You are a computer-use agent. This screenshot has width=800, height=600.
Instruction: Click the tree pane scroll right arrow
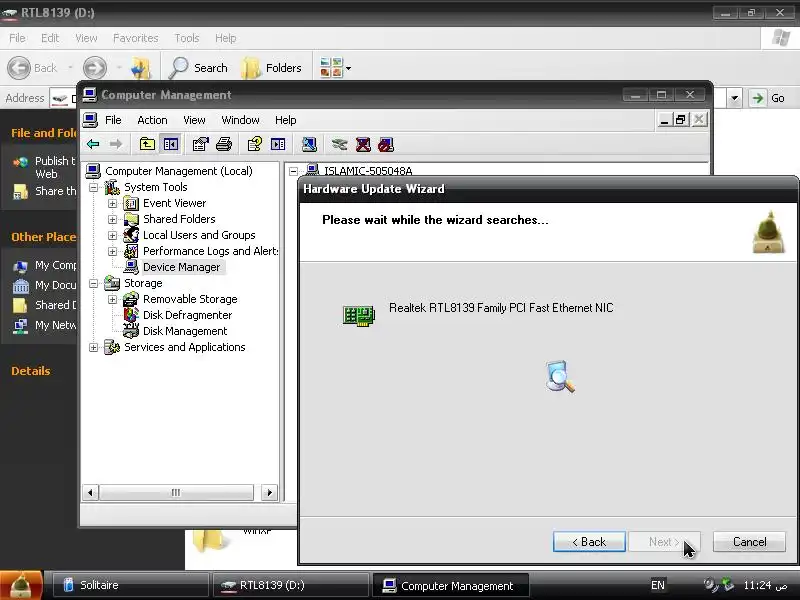(x=269, y=493)
